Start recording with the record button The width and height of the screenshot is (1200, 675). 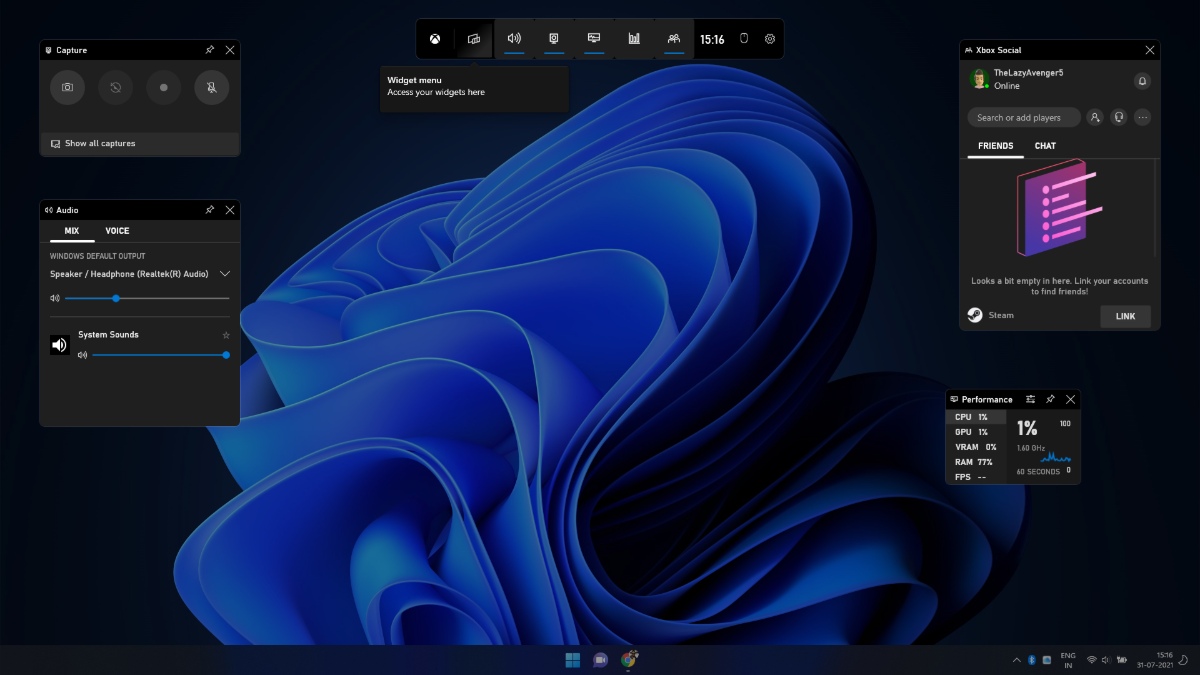(163, 88)
